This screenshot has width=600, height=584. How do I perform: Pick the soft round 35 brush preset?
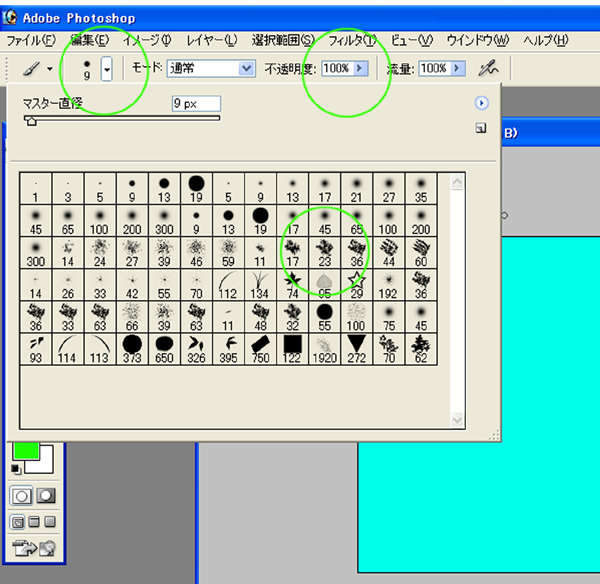421,189
